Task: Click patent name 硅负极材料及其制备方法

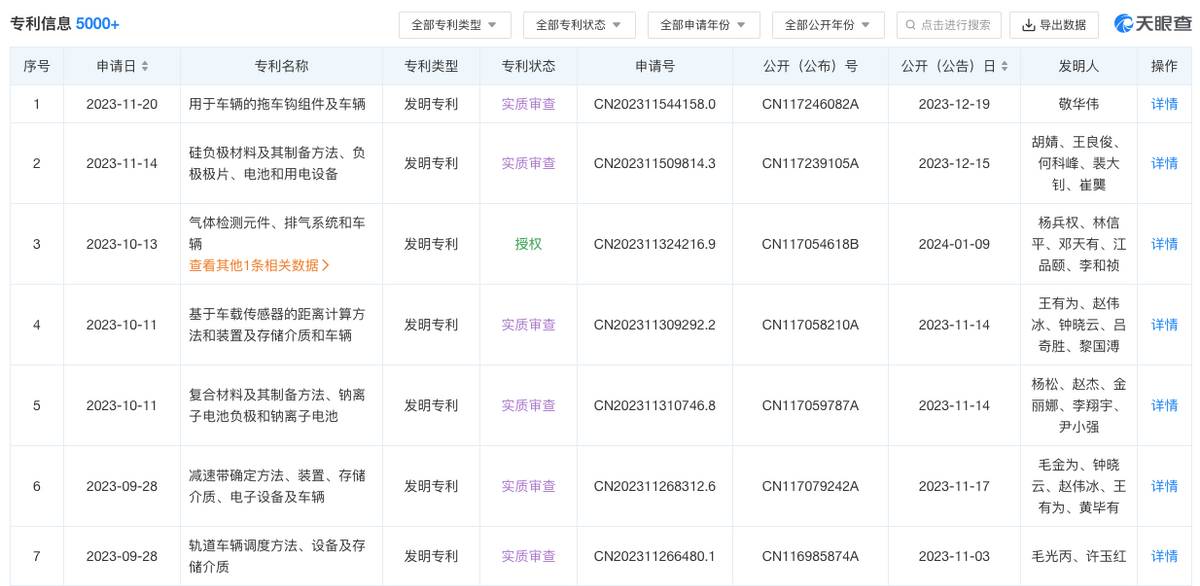Action: [277, 163]
